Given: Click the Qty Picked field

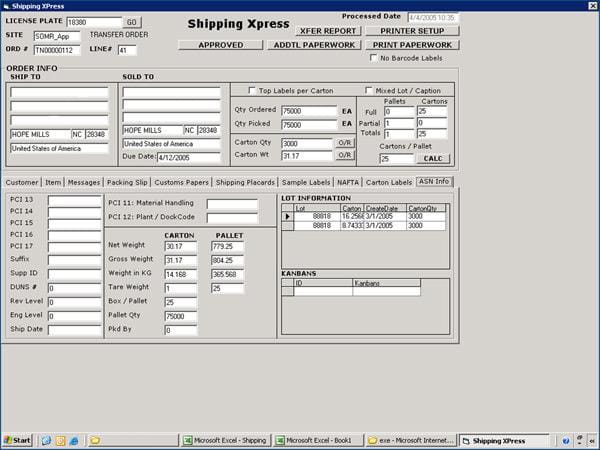Looking at the screenshot, I should [309, 125].
